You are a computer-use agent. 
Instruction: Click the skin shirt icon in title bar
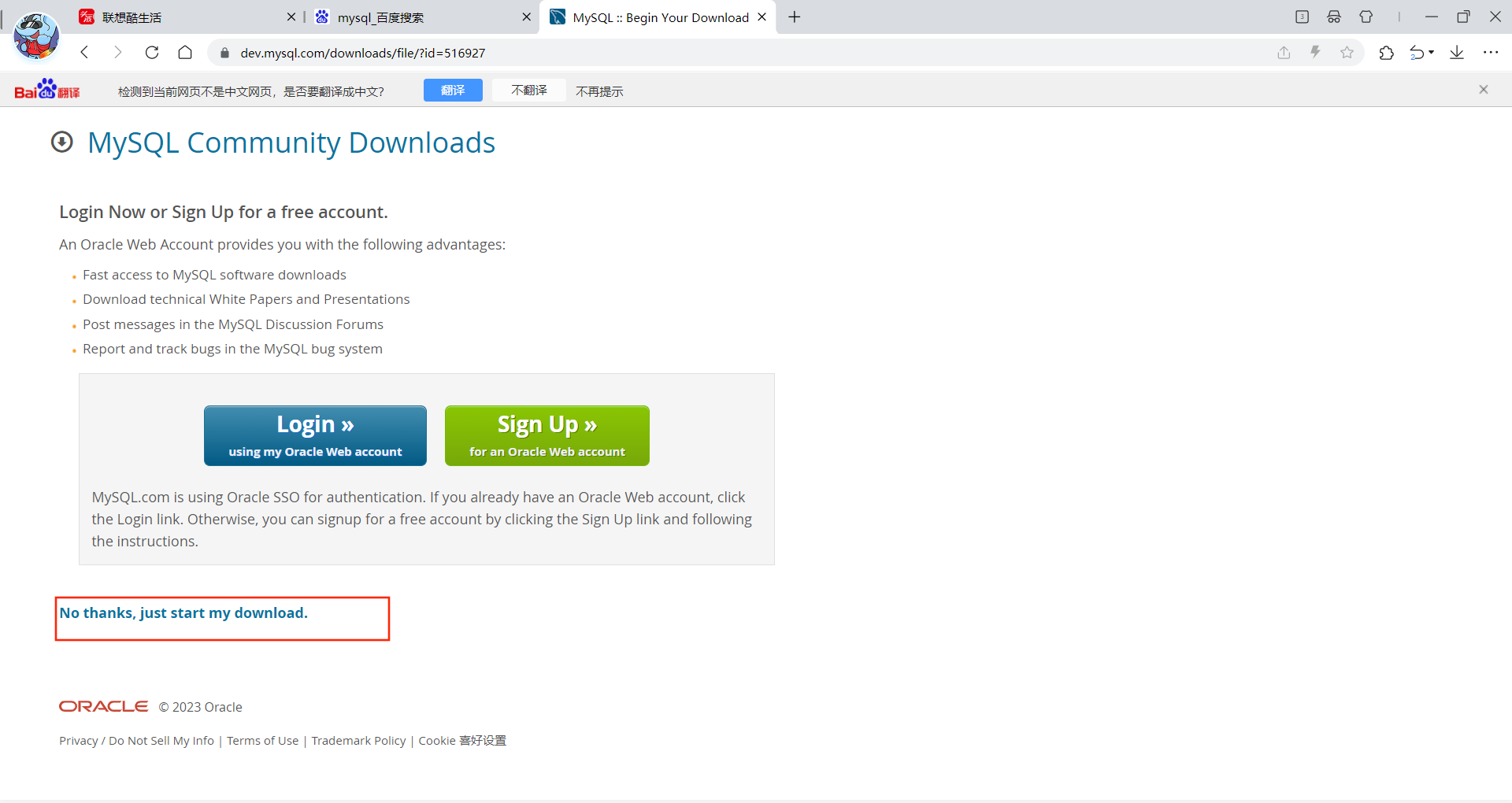tap(1366, 17)
